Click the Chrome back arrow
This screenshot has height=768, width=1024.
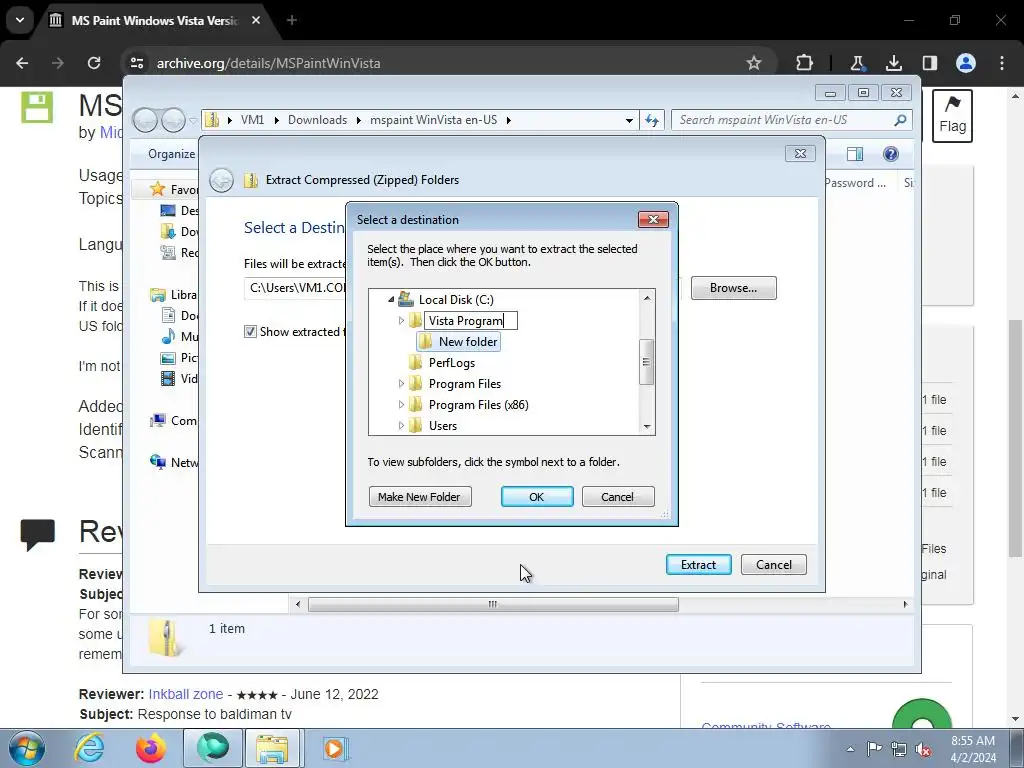point(22,63)
